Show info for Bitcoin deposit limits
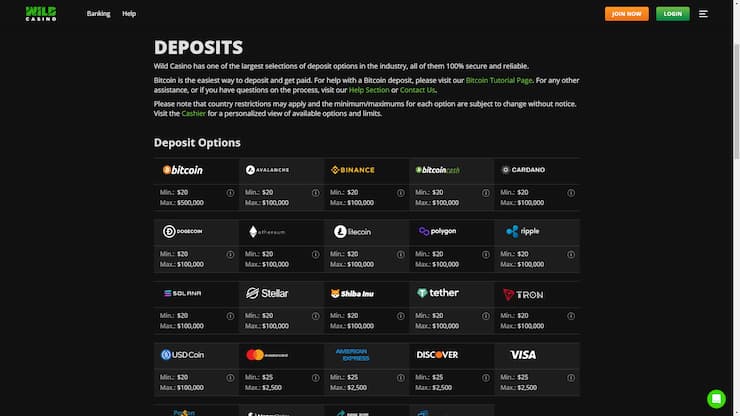Viewport: 740px width, 416px height. [230, 193]
